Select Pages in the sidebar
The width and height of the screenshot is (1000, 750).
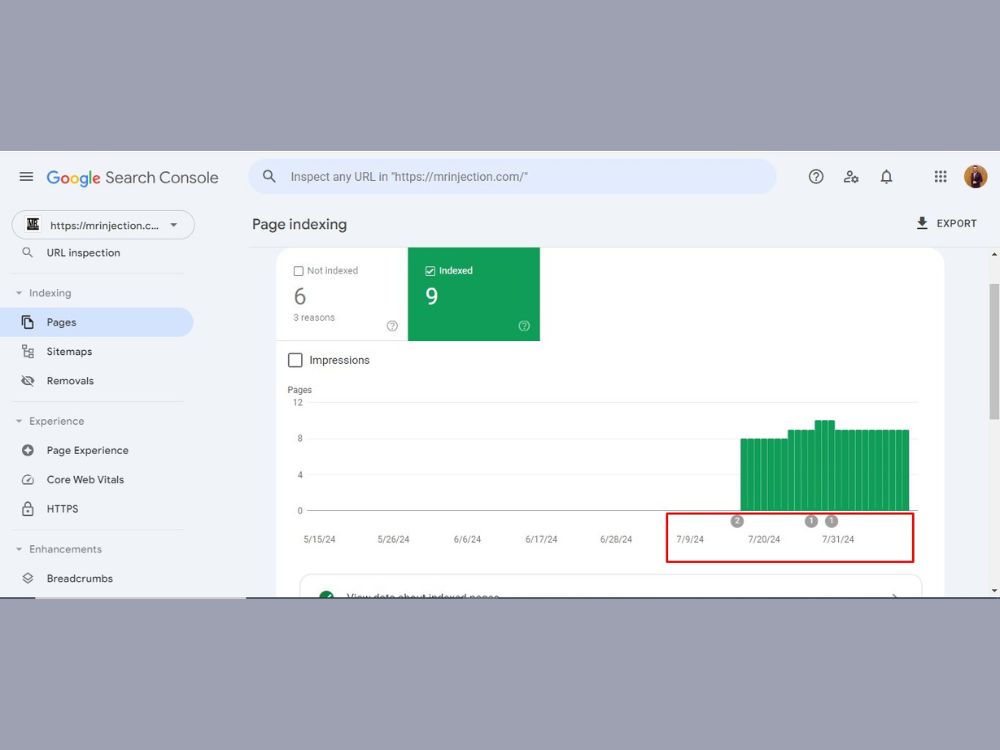click(x=97, y=322)
